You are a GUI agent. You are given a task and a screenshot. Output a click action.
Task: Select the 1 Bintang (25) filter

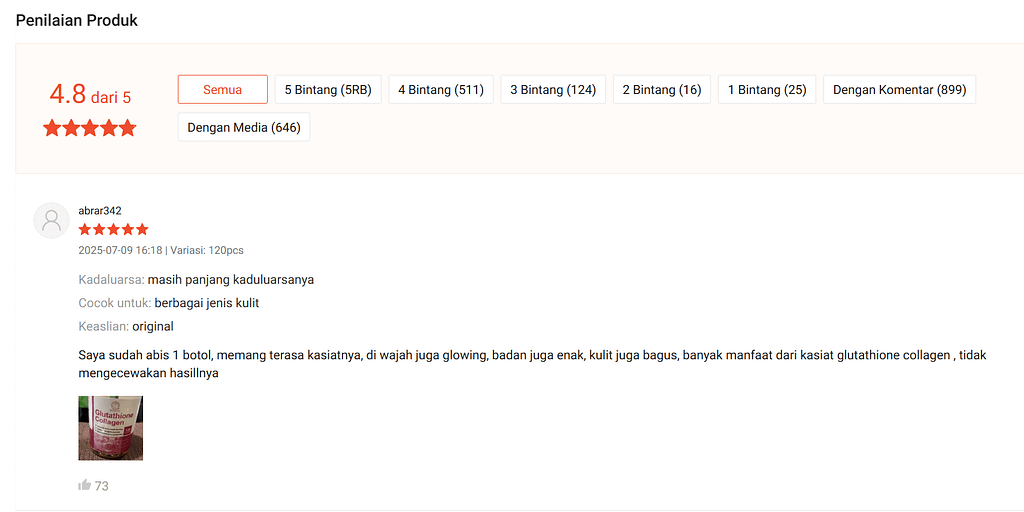766,90
